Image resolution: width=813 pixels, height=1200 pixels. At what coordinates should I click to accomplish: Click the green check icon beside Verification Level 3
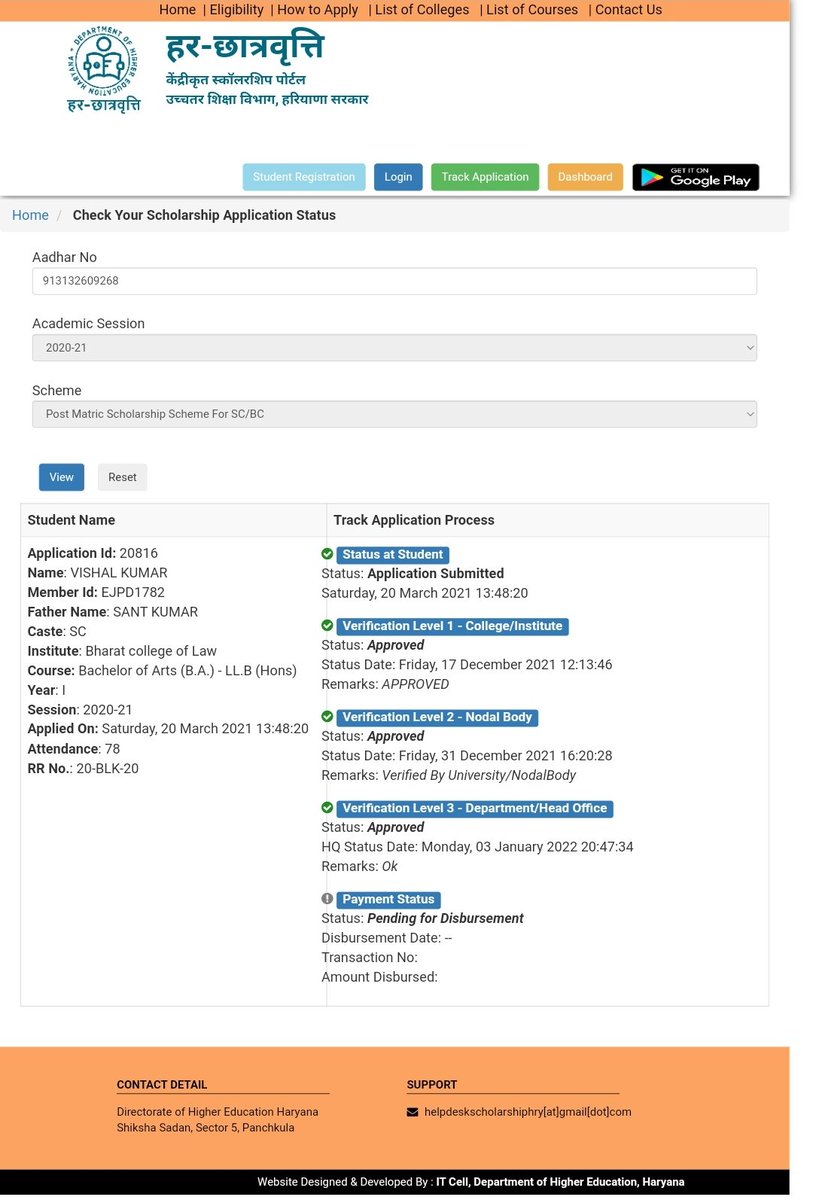[x=327, y=808]
